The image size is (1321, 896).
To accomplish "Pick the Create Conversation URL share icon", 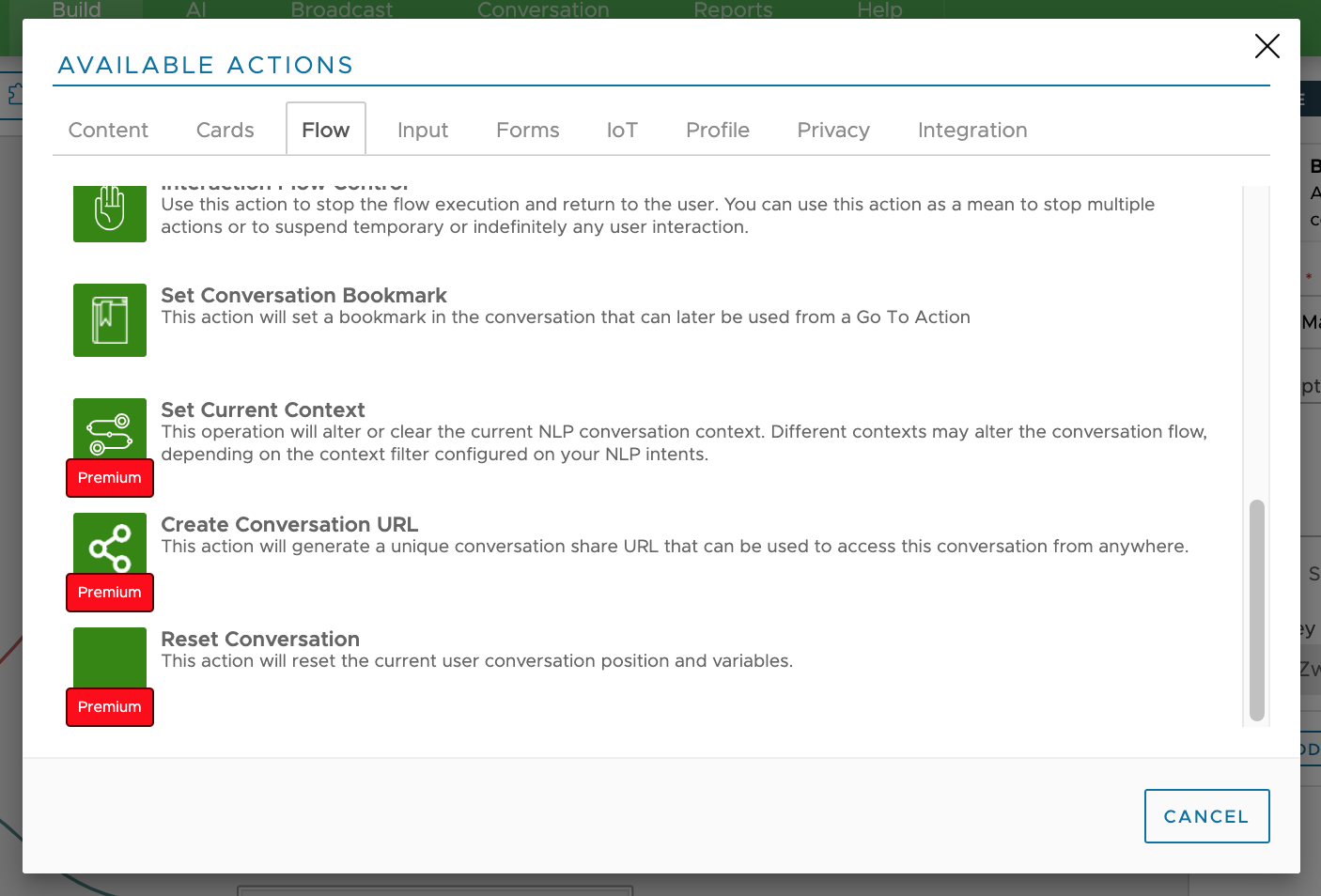I will 110,544.
